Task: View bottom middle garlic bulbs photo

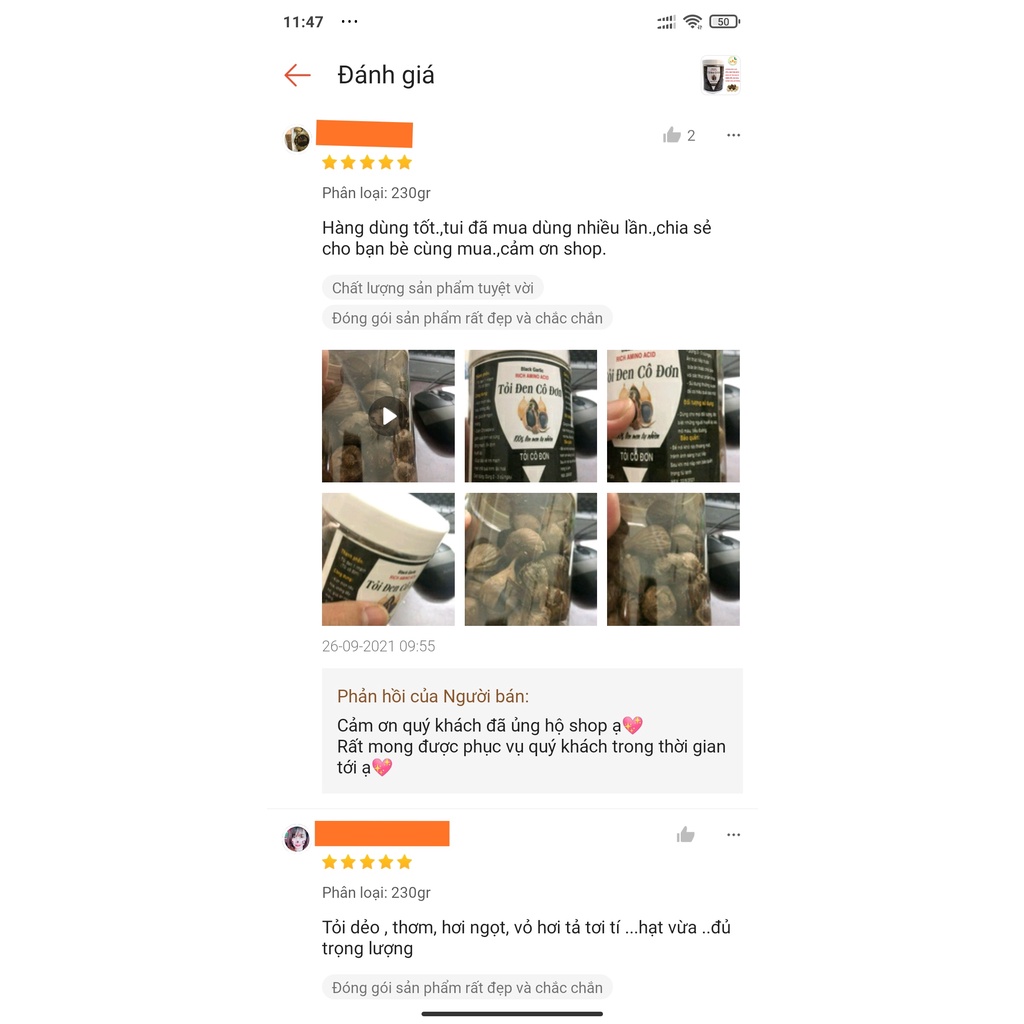Action: coord(531,559)
